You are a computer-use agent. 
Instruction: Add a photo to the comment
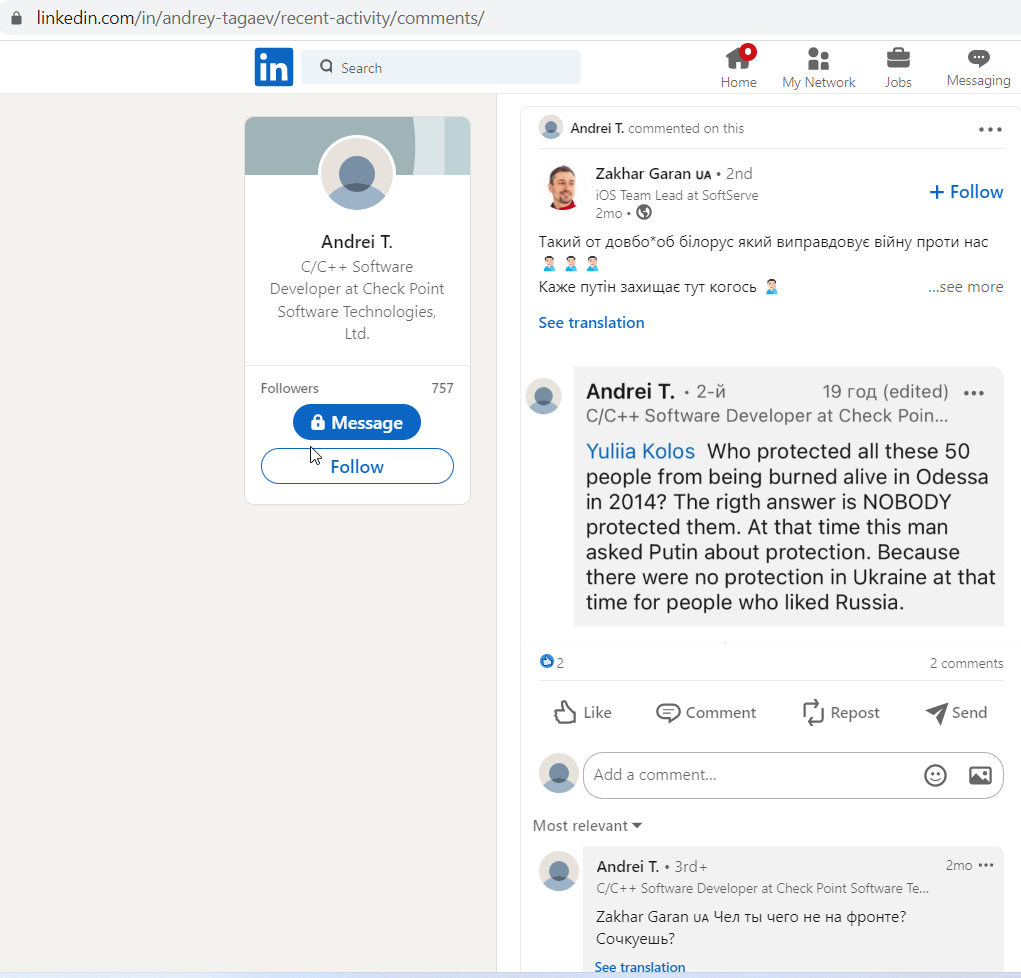point(980,775)
